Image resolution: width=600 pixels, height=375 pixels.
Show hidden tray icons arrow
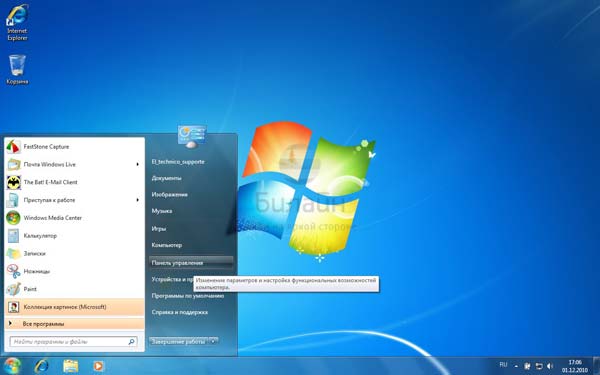516,366
